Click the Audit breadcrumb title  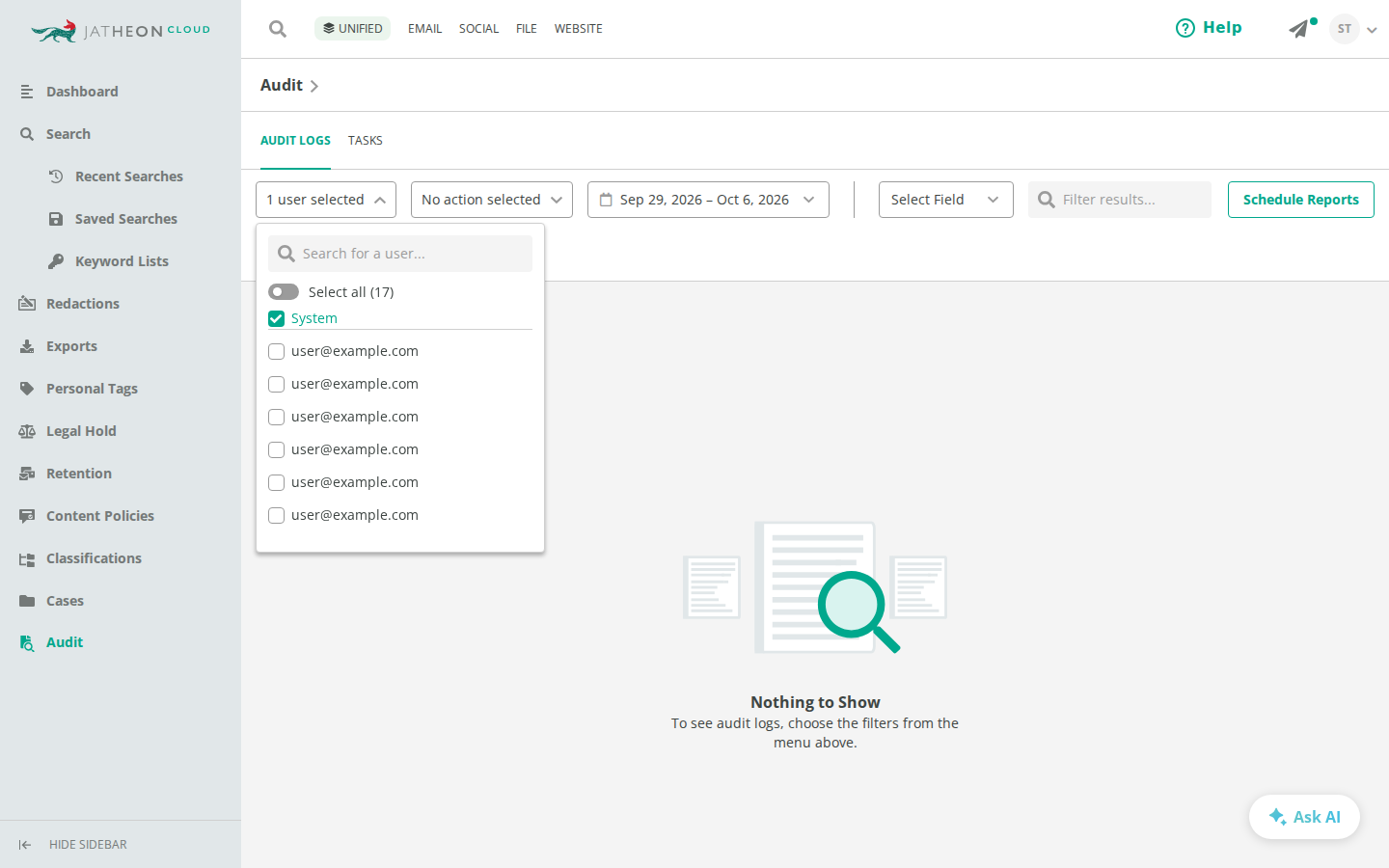coord(282,85)
